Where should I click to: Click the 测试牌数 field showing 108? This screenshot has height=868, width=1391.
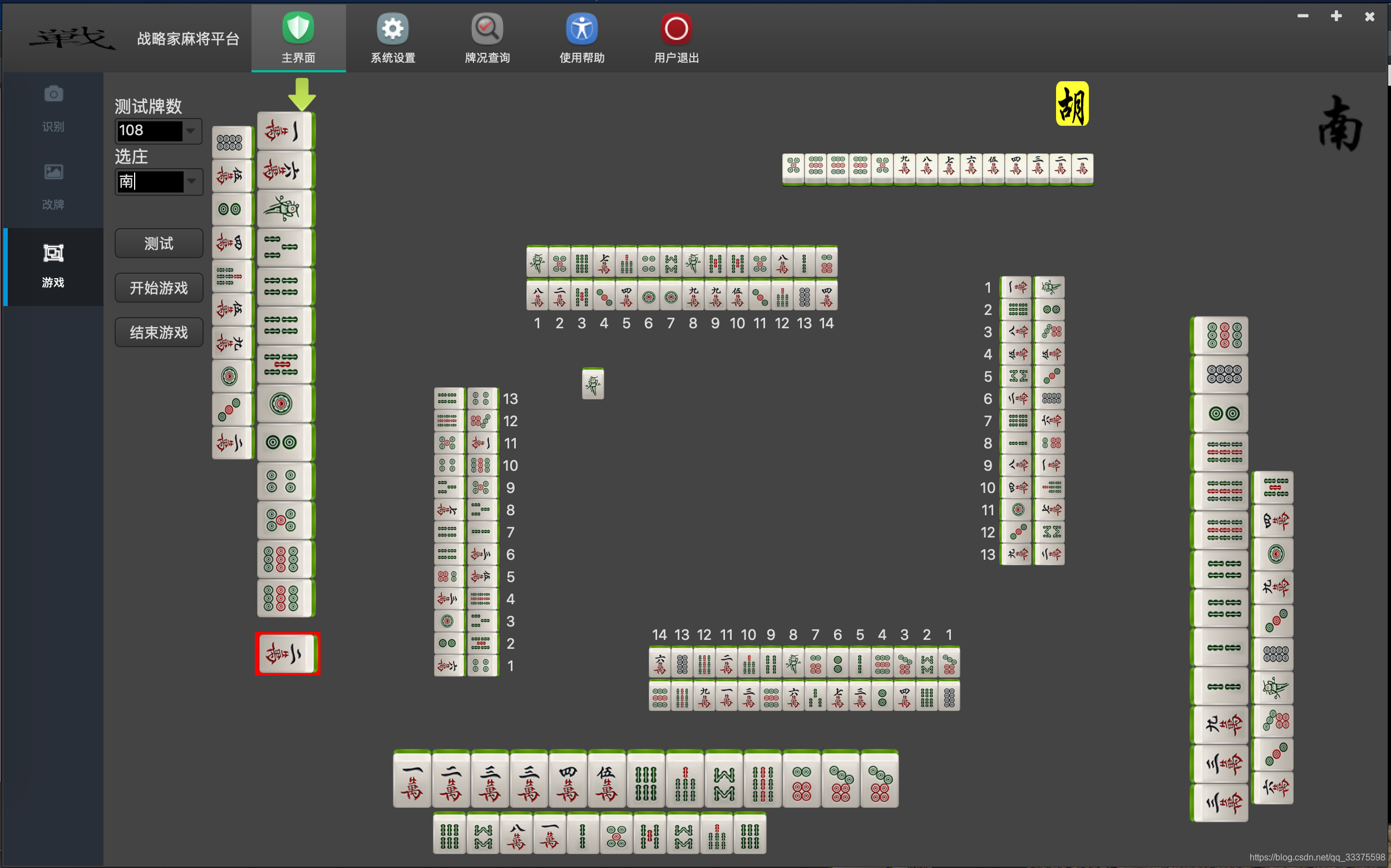pos(150,131)
